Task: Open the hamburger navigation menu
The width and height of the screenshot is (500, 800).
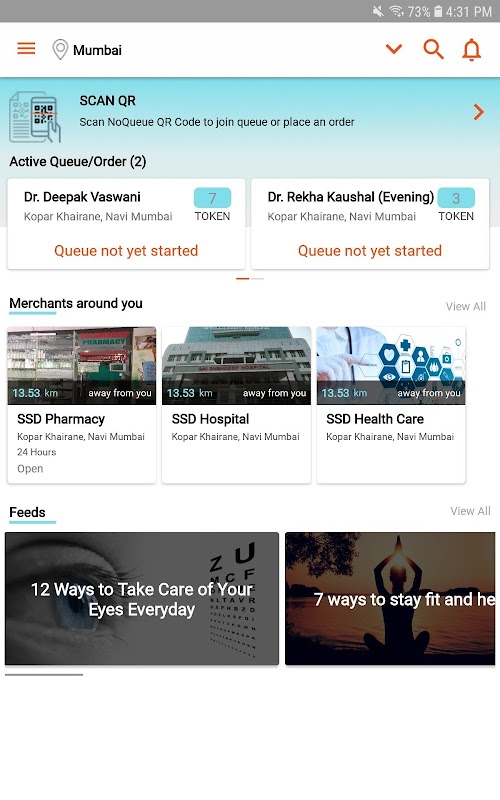Action: coord(27,49)
